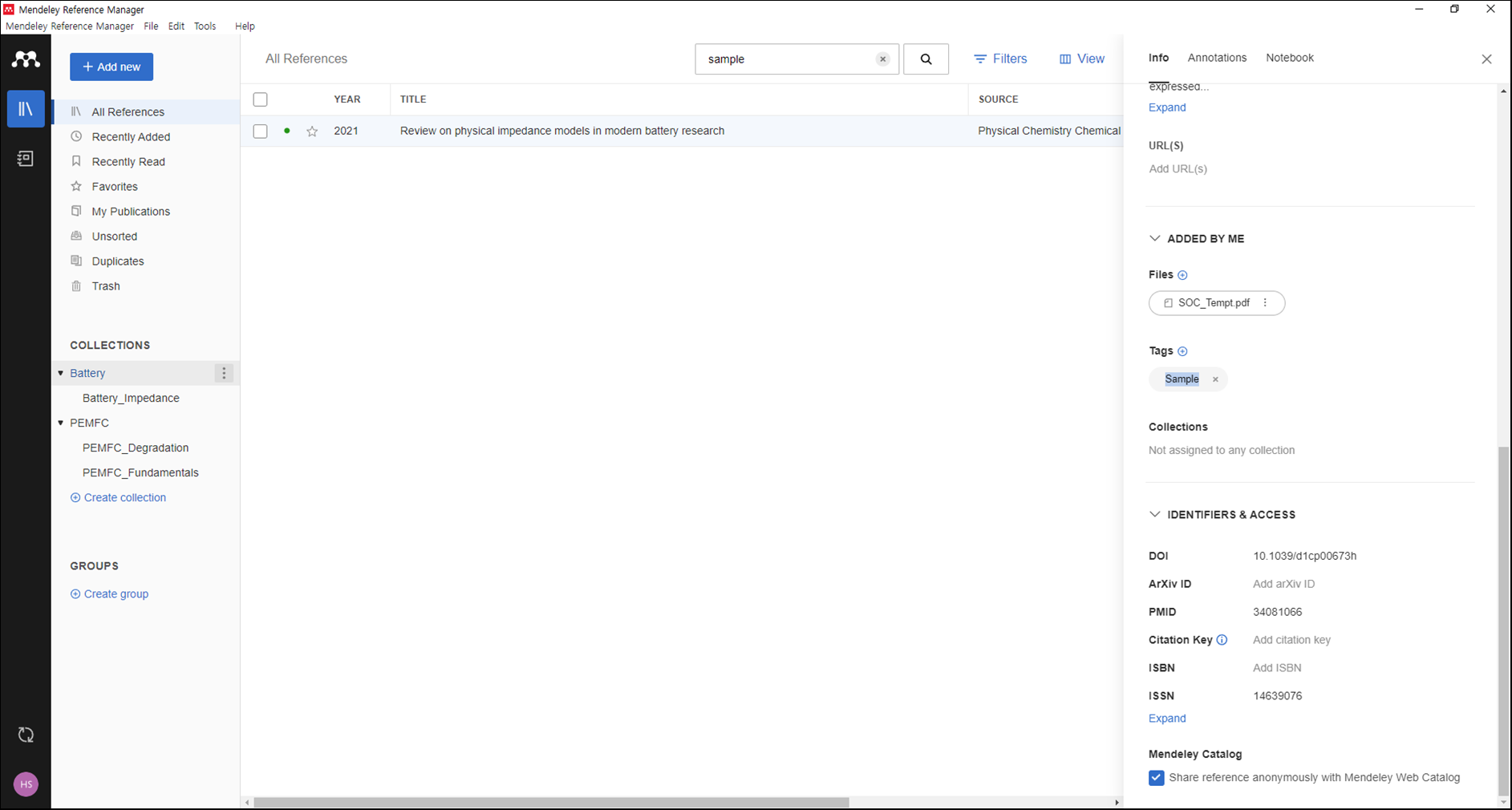
Task: Click the horizontal scrollbar of reference table
Action: 551,803
